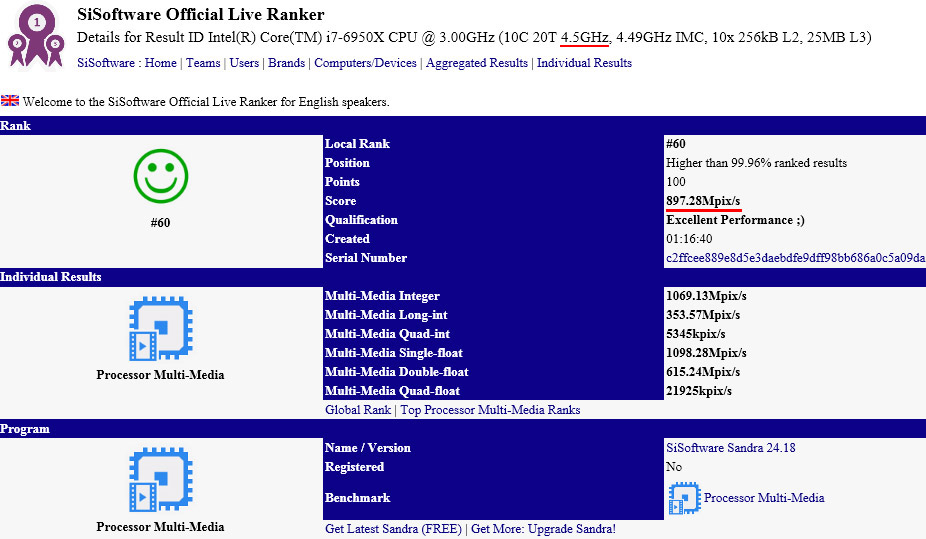Click the 'Excellent Performance ;)' text
Viewport: 926px width, 539px height.
click(x=735, y=220)
